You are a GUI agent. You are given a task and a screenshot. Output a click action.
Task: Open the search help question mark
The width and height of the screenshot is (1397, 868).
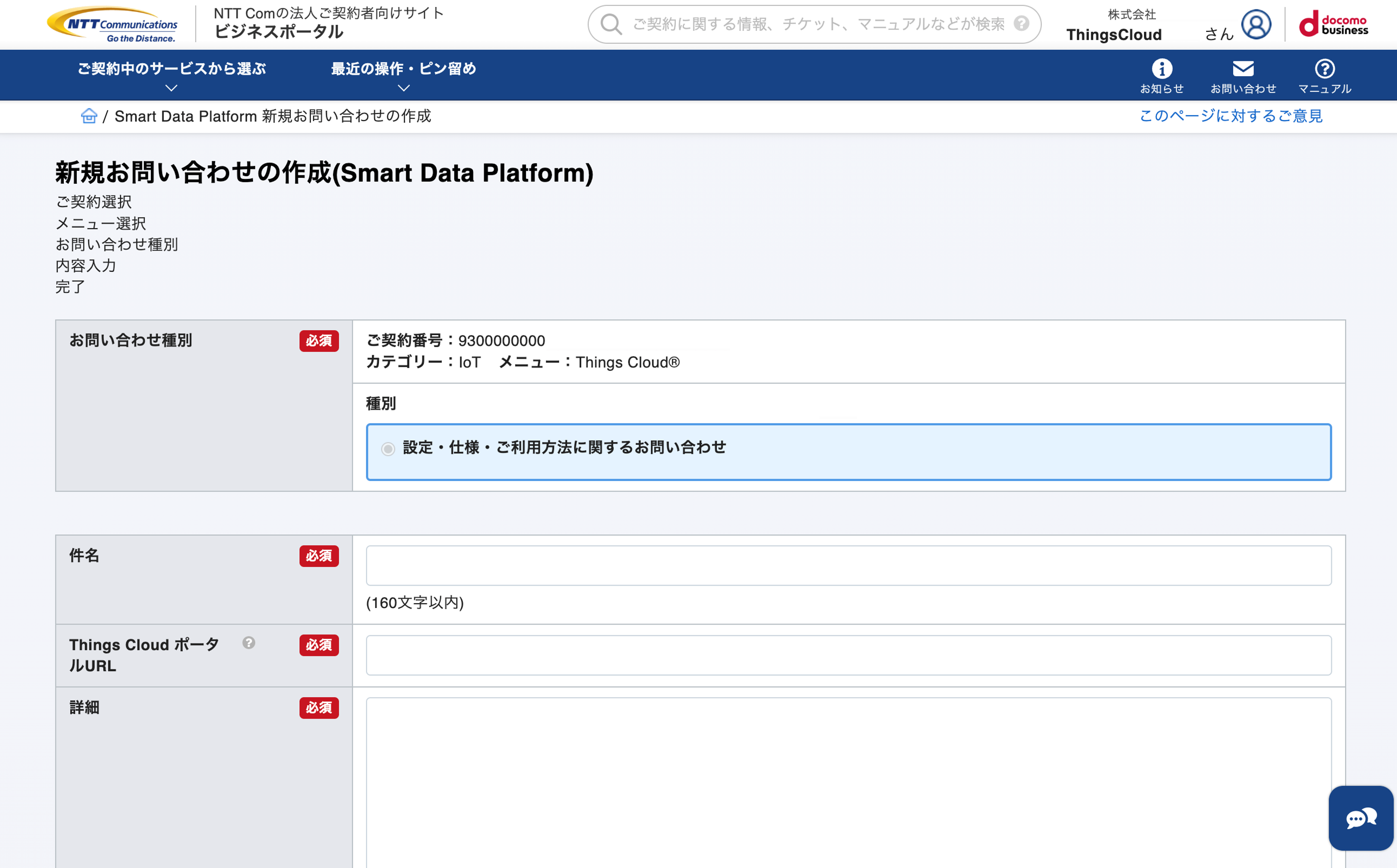coord(1021,23)
